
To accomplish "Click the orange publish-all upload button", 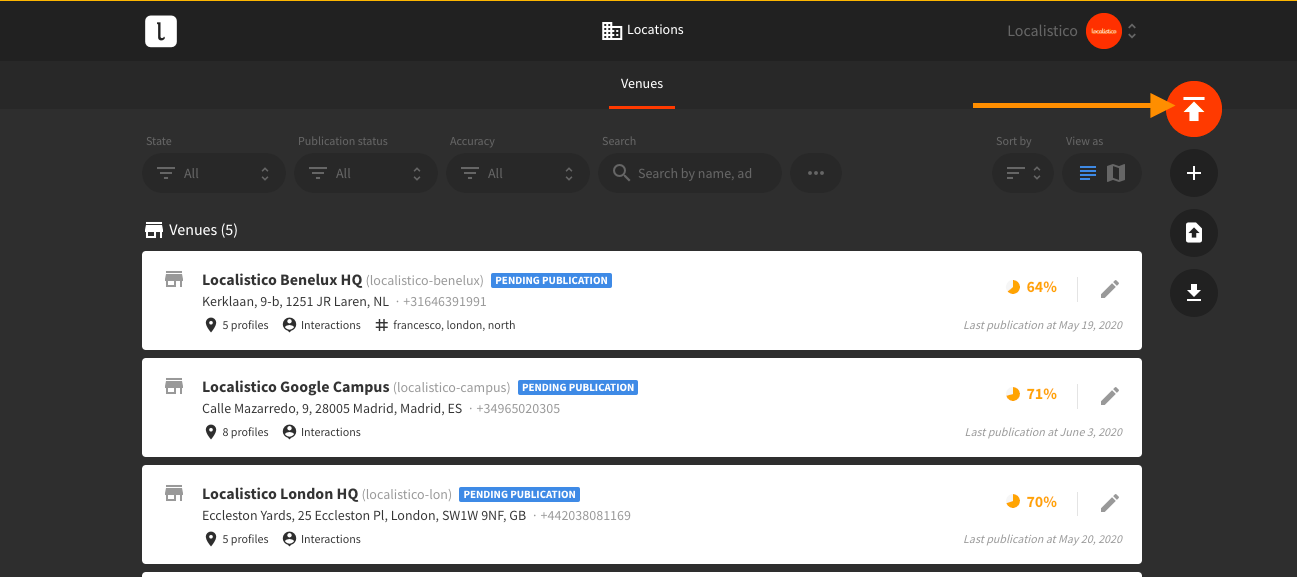I will pos(1194,109).
